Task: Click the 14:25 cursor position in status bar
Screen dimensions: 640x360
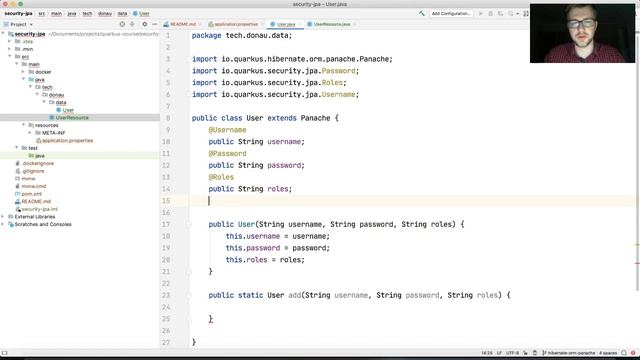Action: click(x=487, y=353)
